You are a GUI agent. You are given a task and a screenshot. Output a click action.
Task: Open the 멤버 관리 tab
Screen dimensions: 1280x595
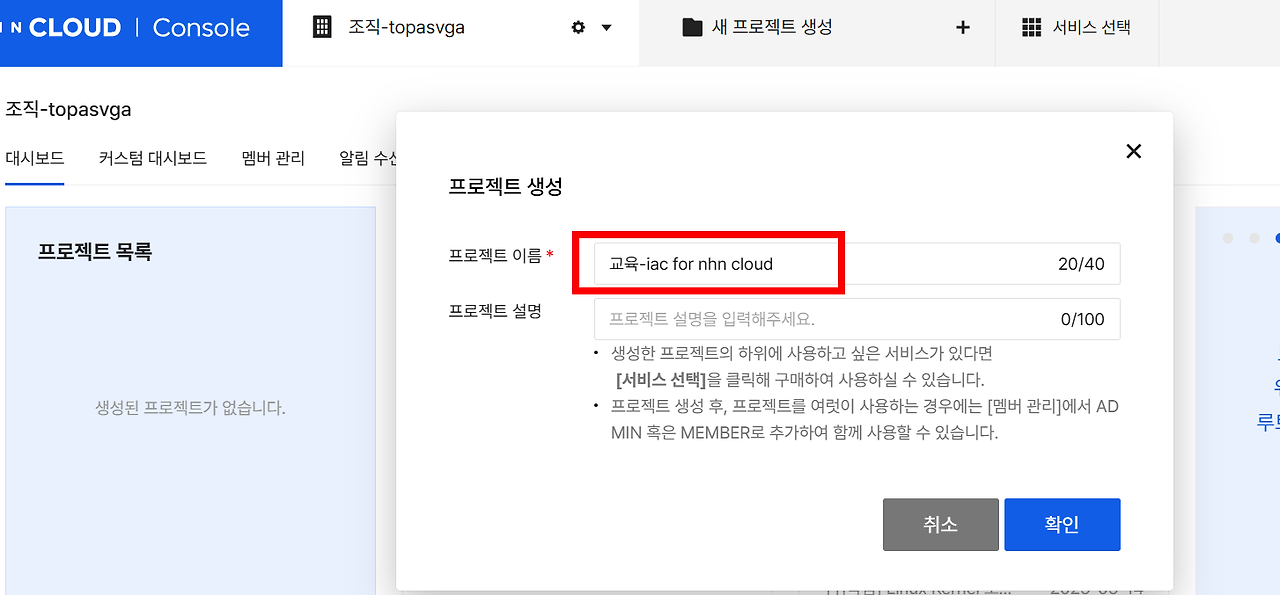(x=273, y=158)
